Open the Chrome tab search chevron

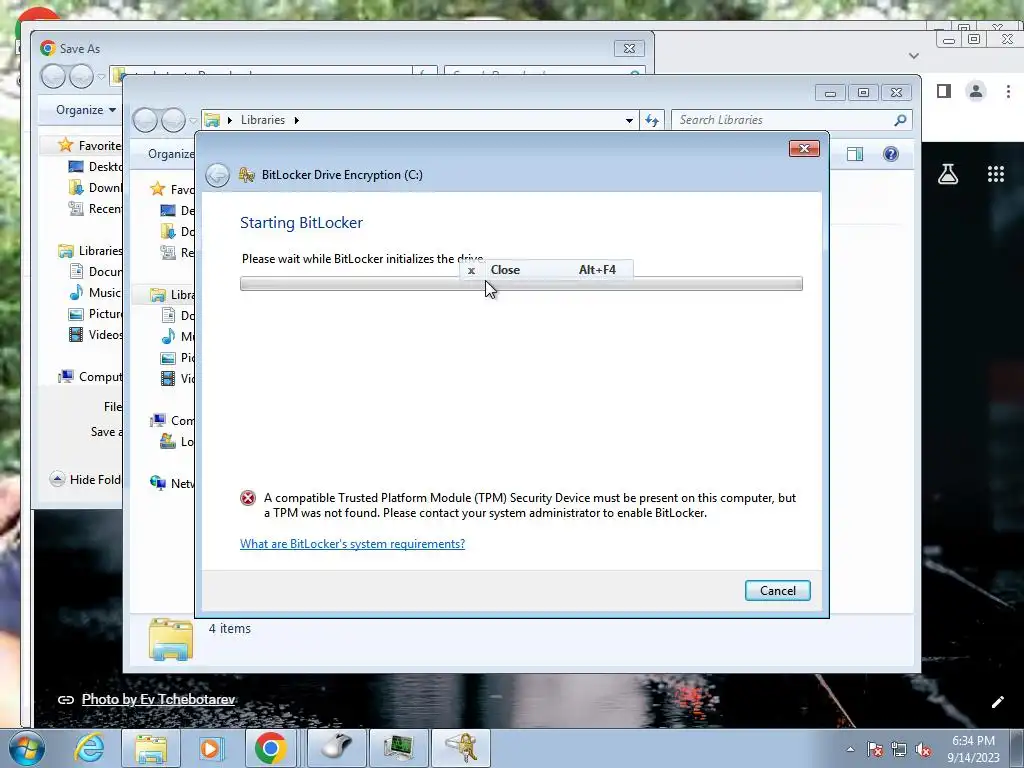pyautogui.click(x=914, y=56)
